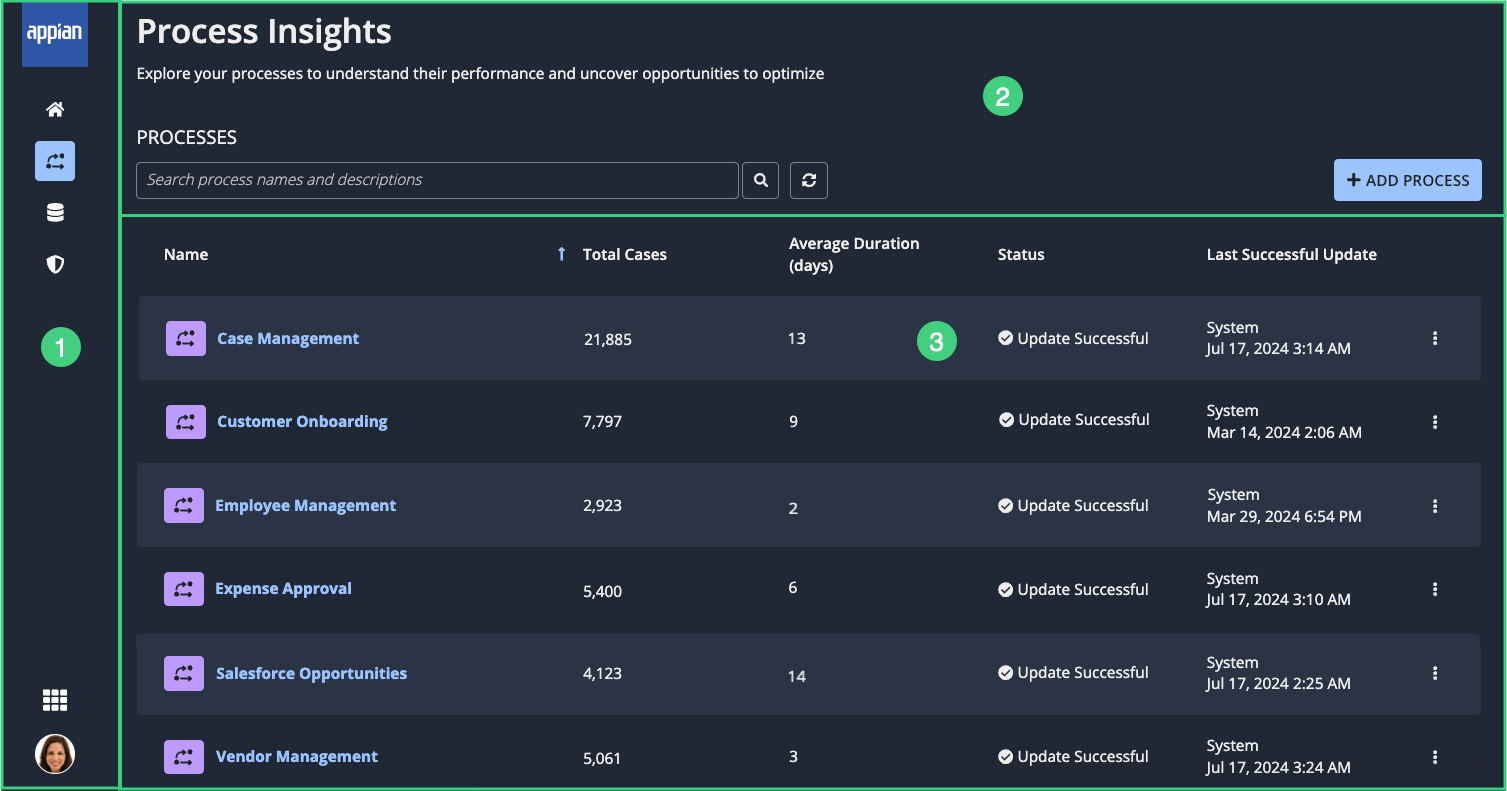
Task: Open the Salesforce Opportunities row options menu
Action: (x=1435, y=673)
